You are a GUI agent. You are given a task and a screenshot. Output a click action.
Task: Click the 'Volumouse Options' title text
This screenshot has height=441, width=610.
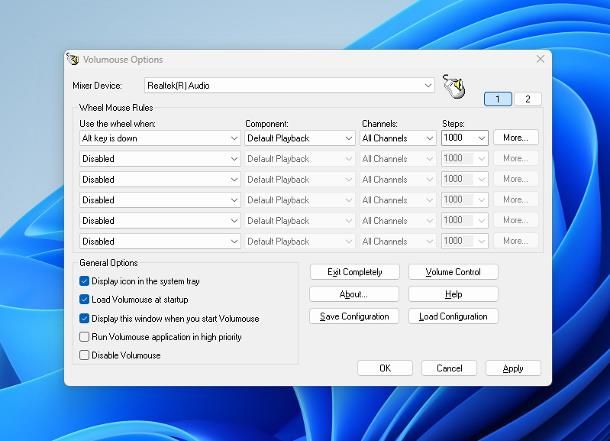click(x=123, y=60)
